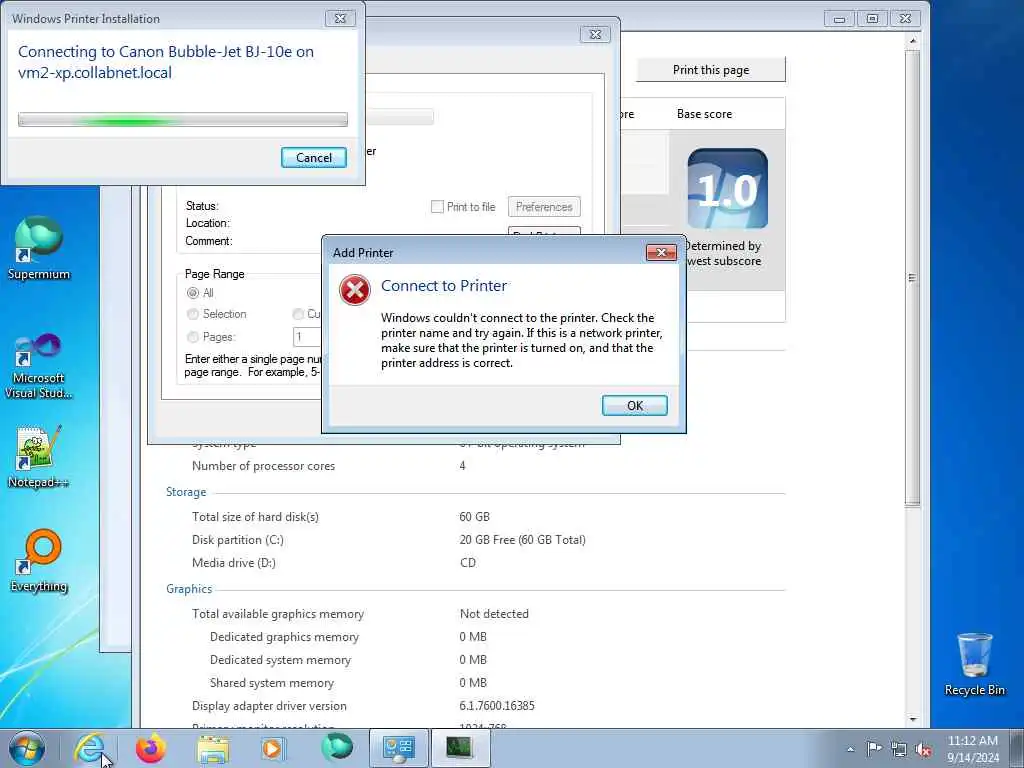Show hidden system tray icons
Image resolution: width=1024 pixels, height=768 pixels.
pyautogui.click(x=850, y=749)
